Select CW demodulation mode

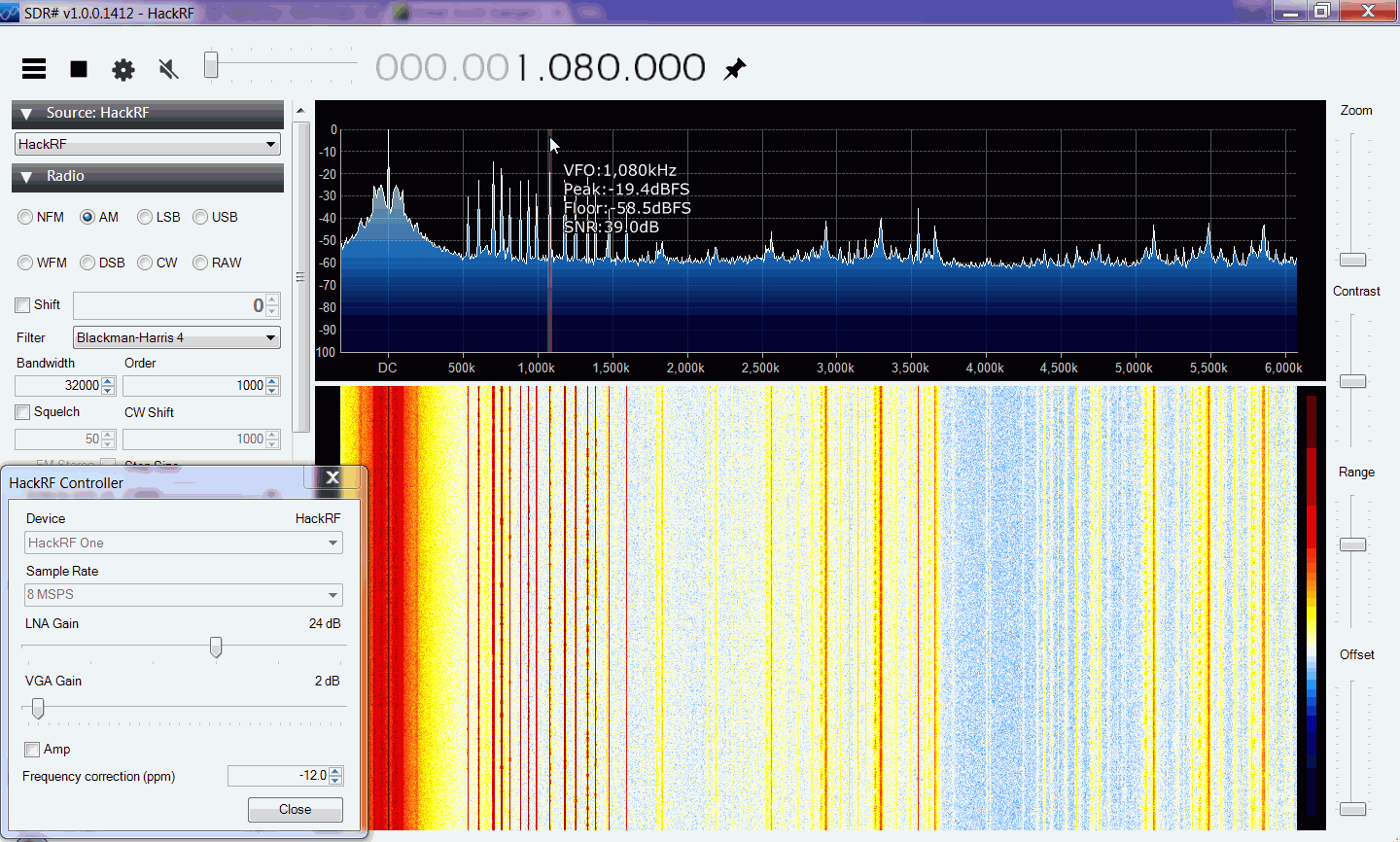[145, 263]
